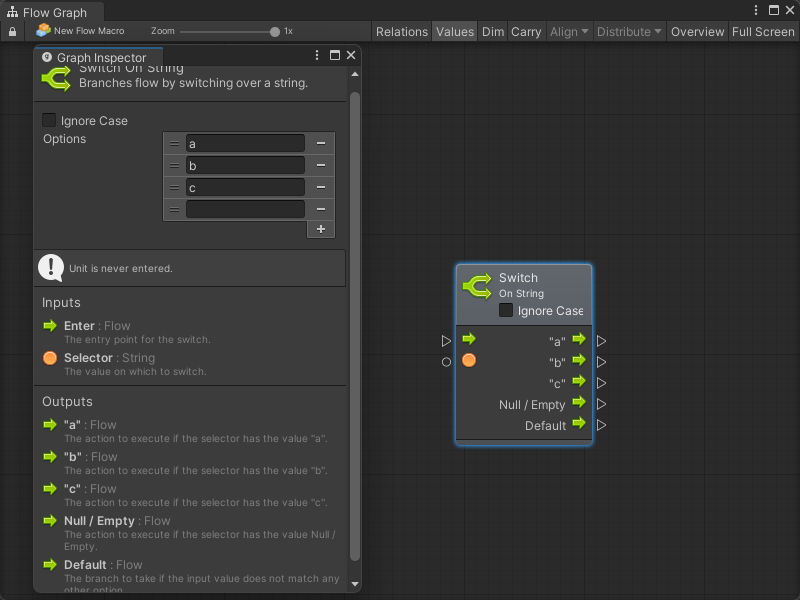Remove option 'c' with its minus button

(x=320, y=188)
